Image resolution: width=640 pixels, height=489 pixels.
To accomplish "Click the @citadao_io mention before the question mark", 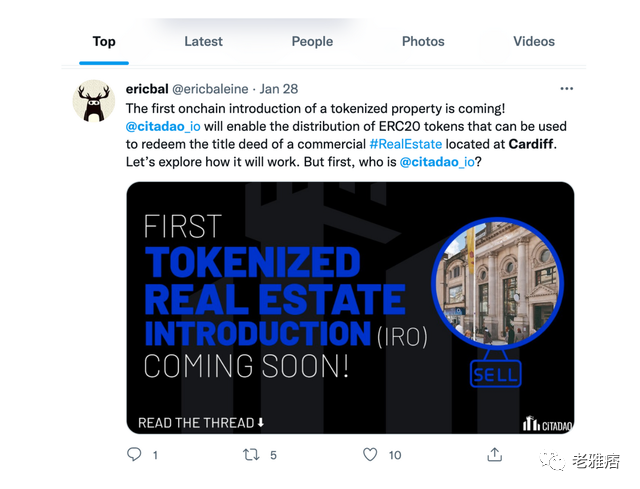I will (x=437, y=162).
